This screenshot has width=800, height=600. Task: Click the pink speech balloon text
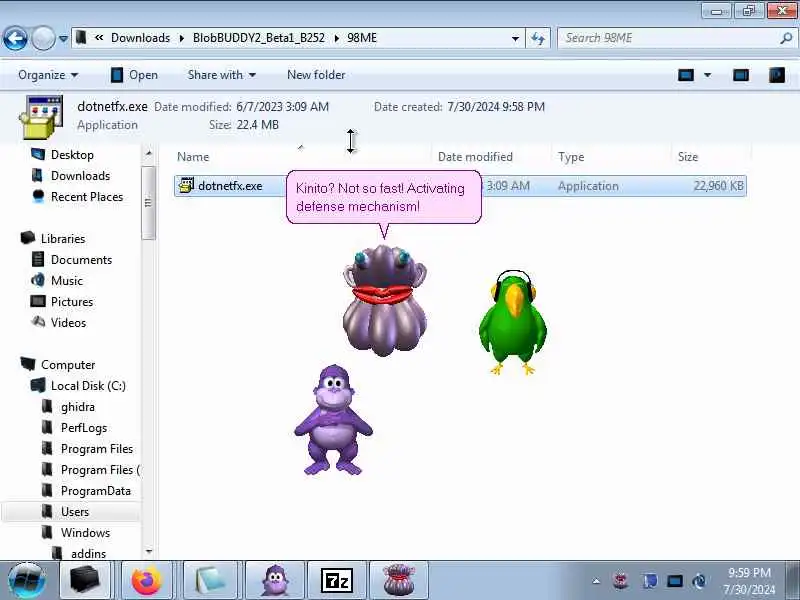coord(380,197)
